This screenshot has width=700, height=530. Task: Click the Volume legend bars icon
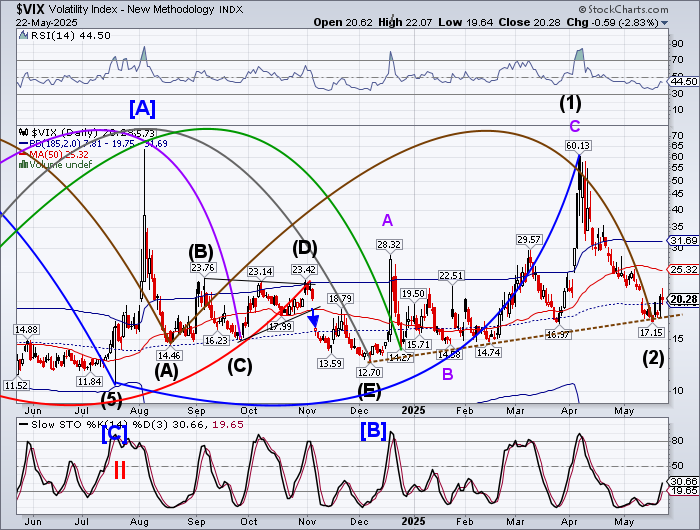tap(24, 165)
